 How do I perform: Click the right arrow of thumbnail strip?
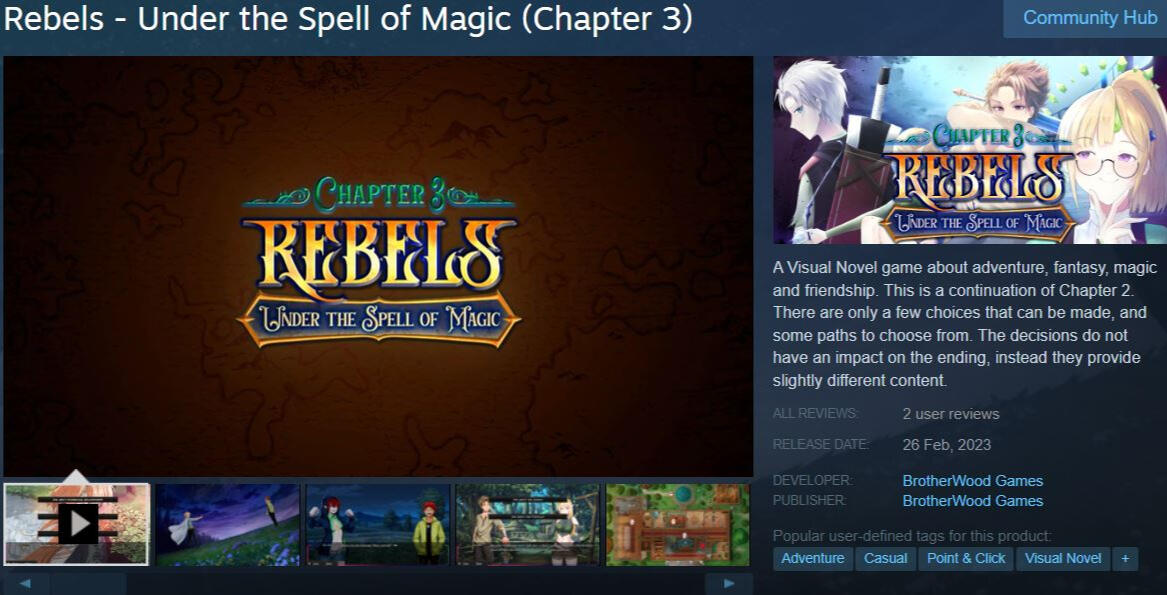729,584
